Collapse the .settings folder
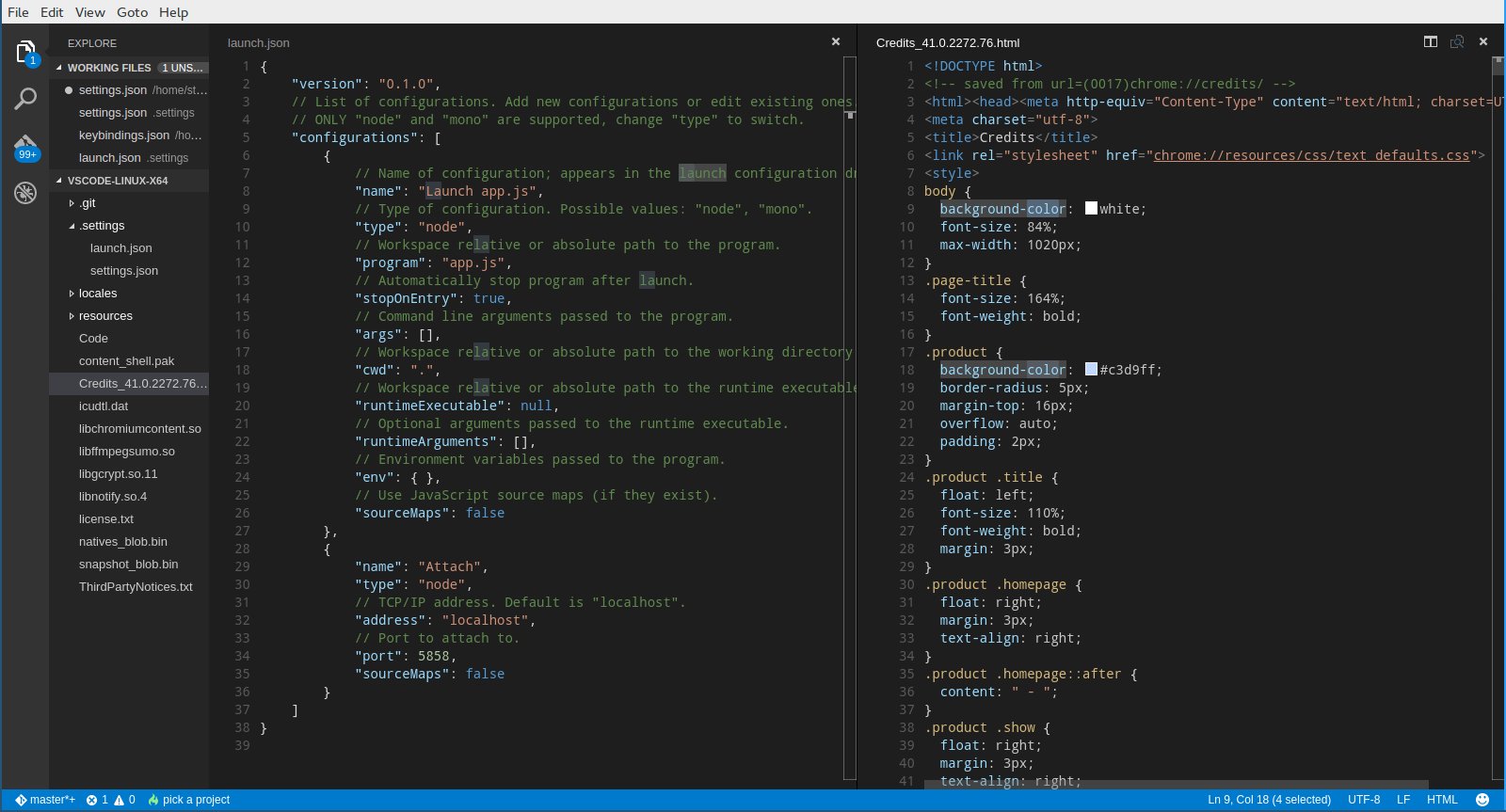 point(72,226)
